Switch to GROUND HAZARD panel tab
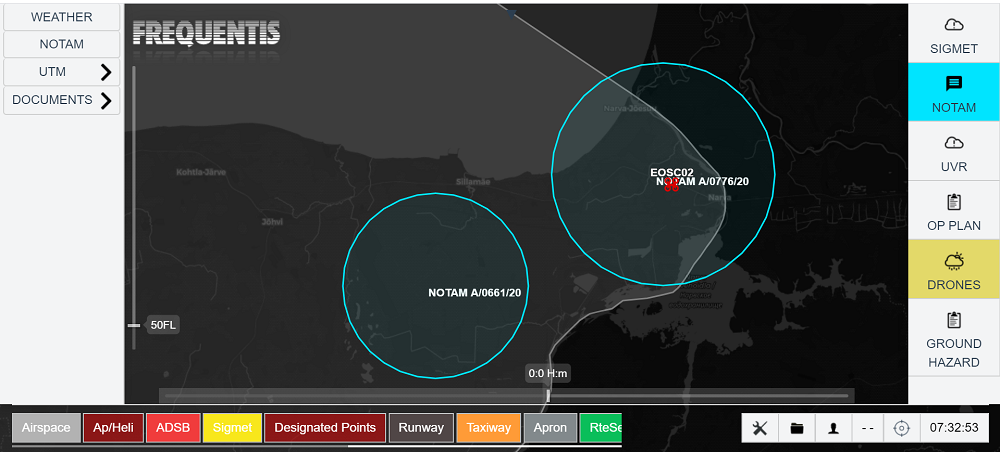Screen dimensions: 1000x452 (953, 338)
